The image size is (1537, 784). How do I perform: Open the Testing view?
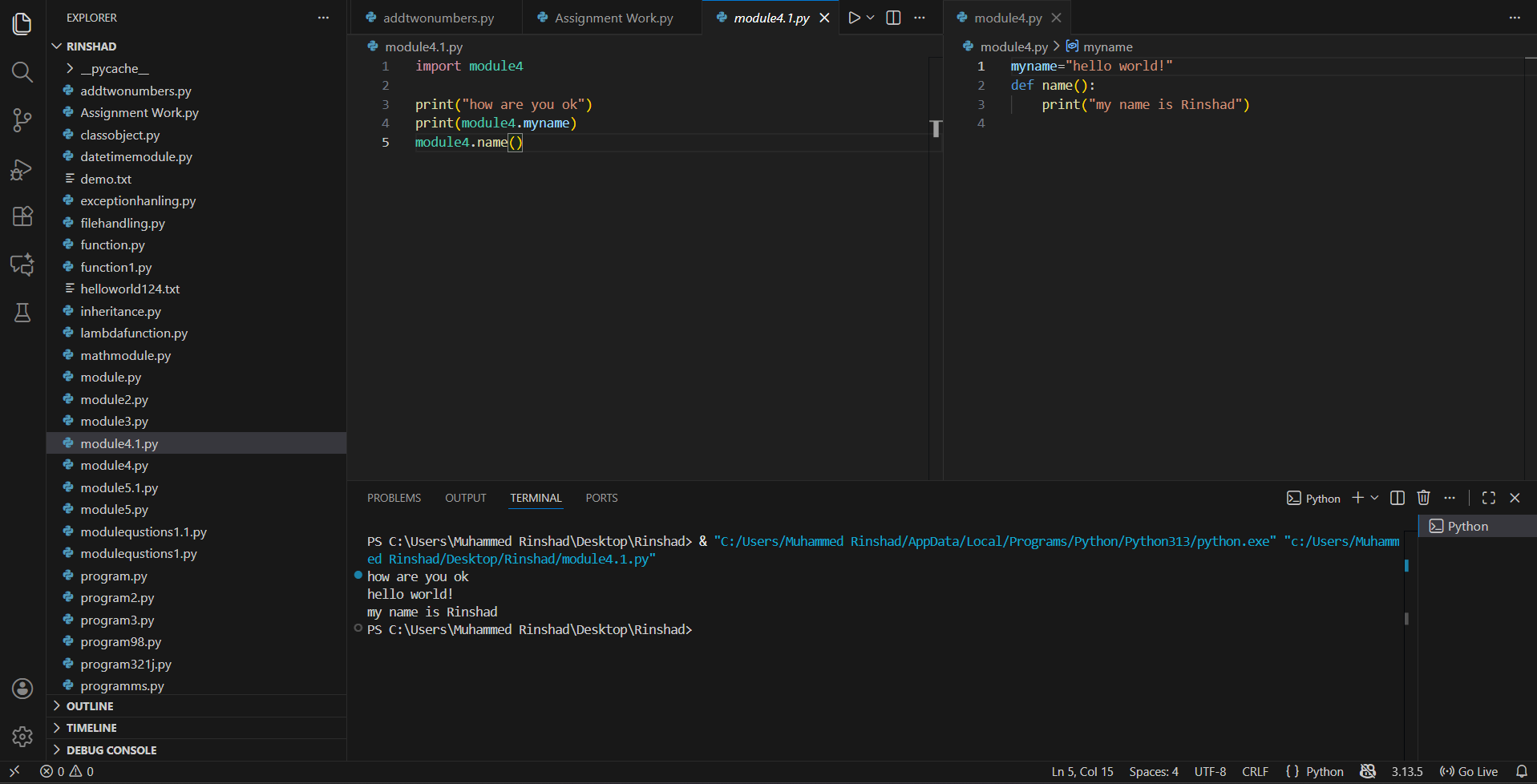[22, 313]
